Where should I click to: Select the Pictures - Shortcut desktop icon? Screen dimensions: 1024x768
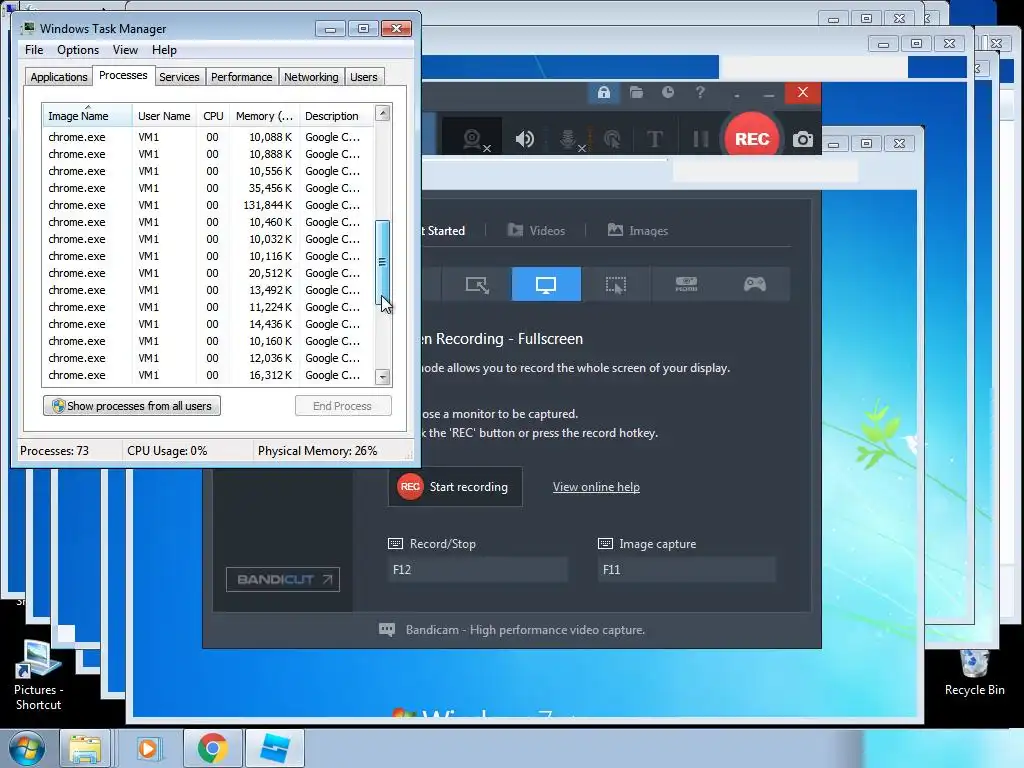[38, 676]
